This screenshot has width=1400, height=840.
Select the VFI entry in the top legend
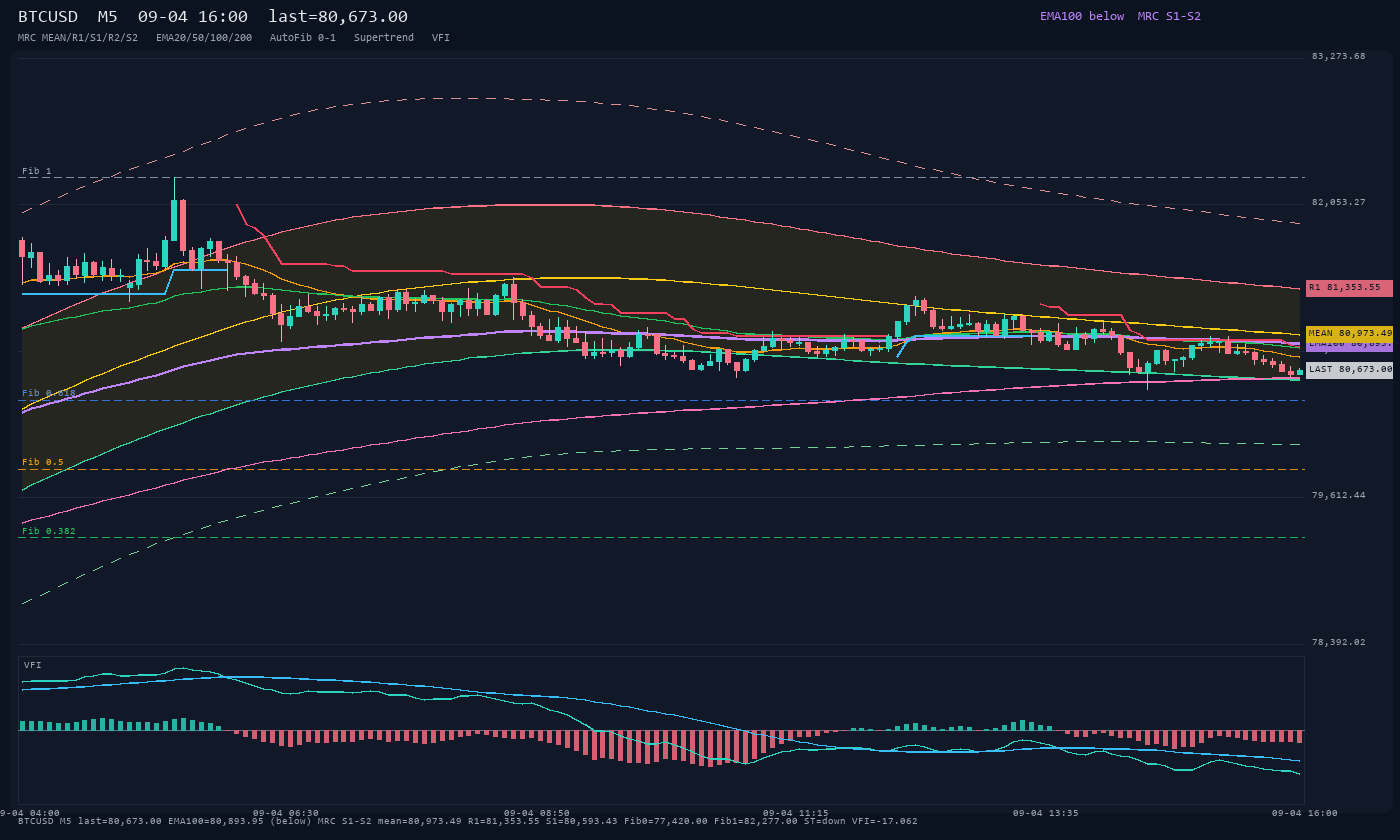coord(441,37)
